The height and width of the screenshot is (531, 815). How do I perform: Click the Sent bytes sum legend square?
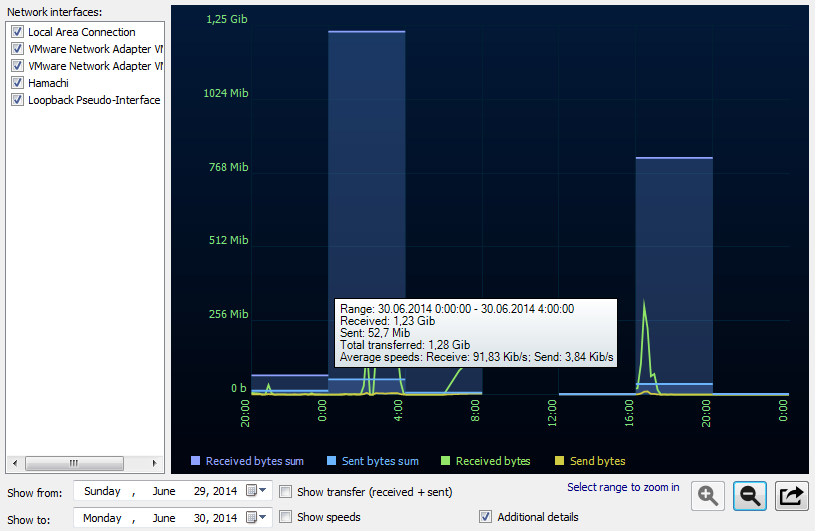pyautogui.click(x=330, y=461)
